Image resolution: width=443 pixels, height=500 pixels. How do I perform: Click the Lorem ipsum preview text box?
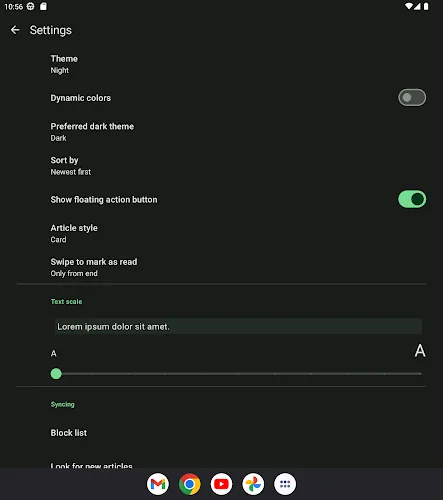tap(238, 326)
